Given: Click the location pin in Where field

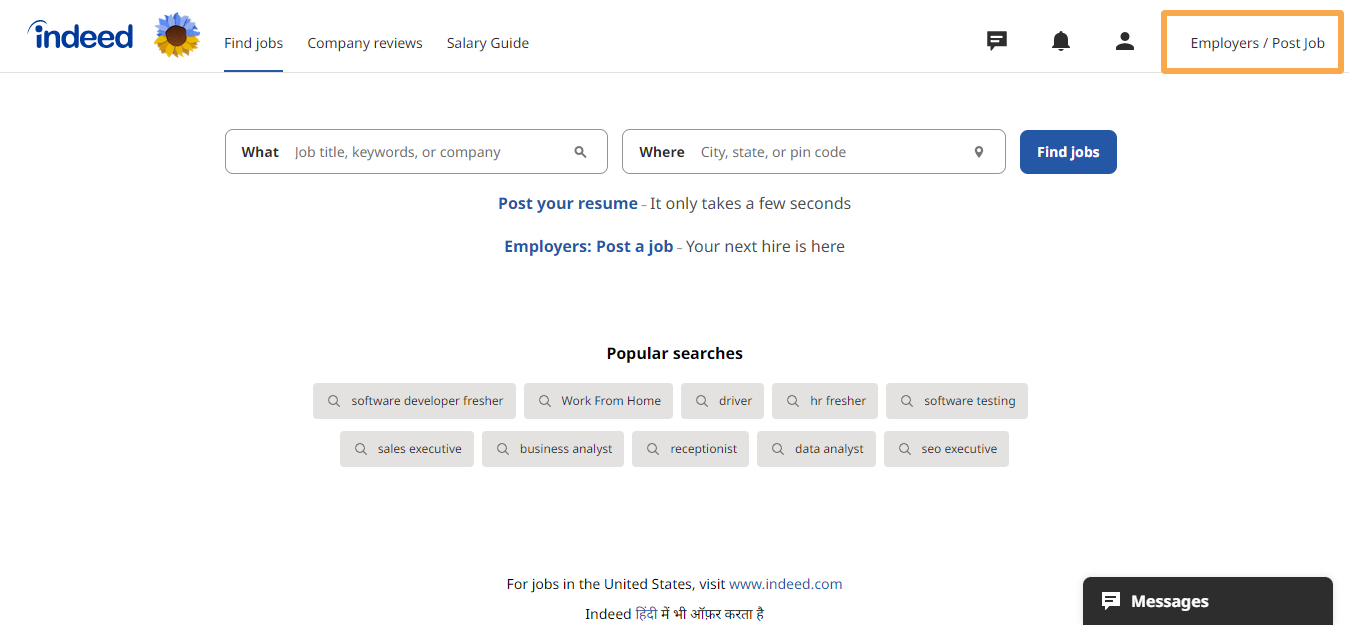Looking at the screenshot, I should pyautogui.click(x=979, y=152).
